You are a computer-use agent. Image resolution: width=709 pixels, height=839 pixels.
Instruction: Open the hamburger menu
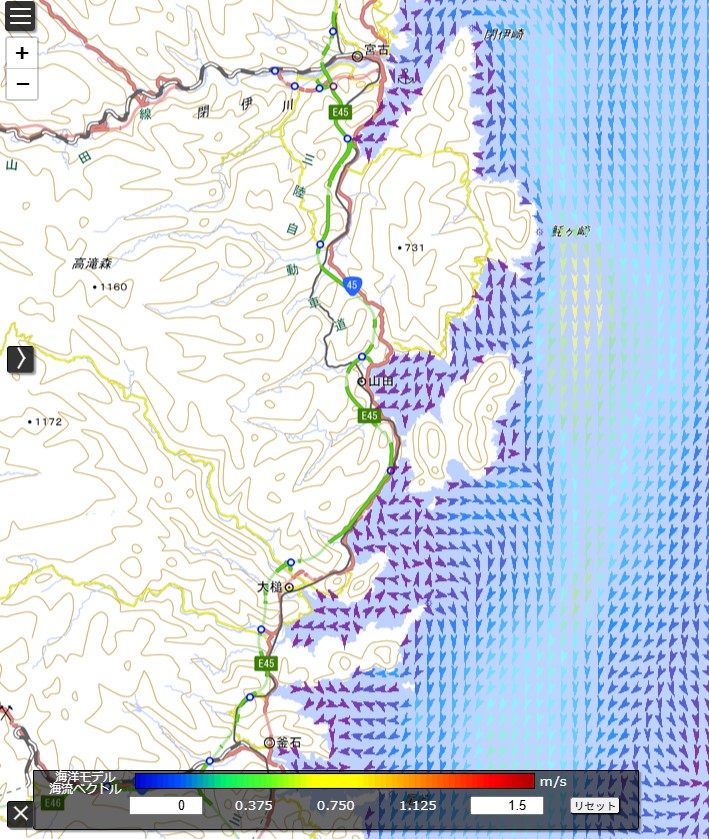pos(20,16)
